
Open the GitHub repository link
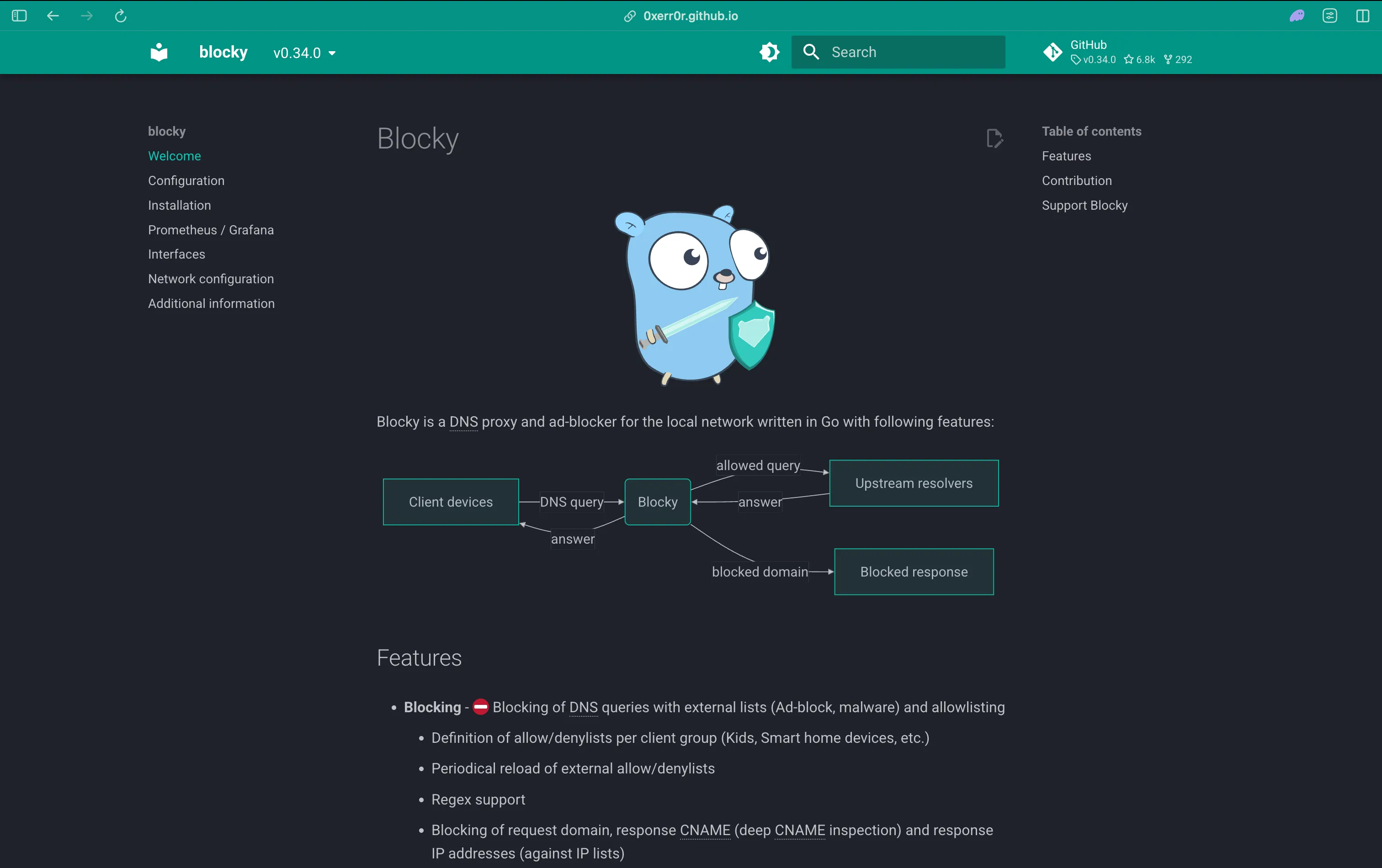tap(1117, 52)
